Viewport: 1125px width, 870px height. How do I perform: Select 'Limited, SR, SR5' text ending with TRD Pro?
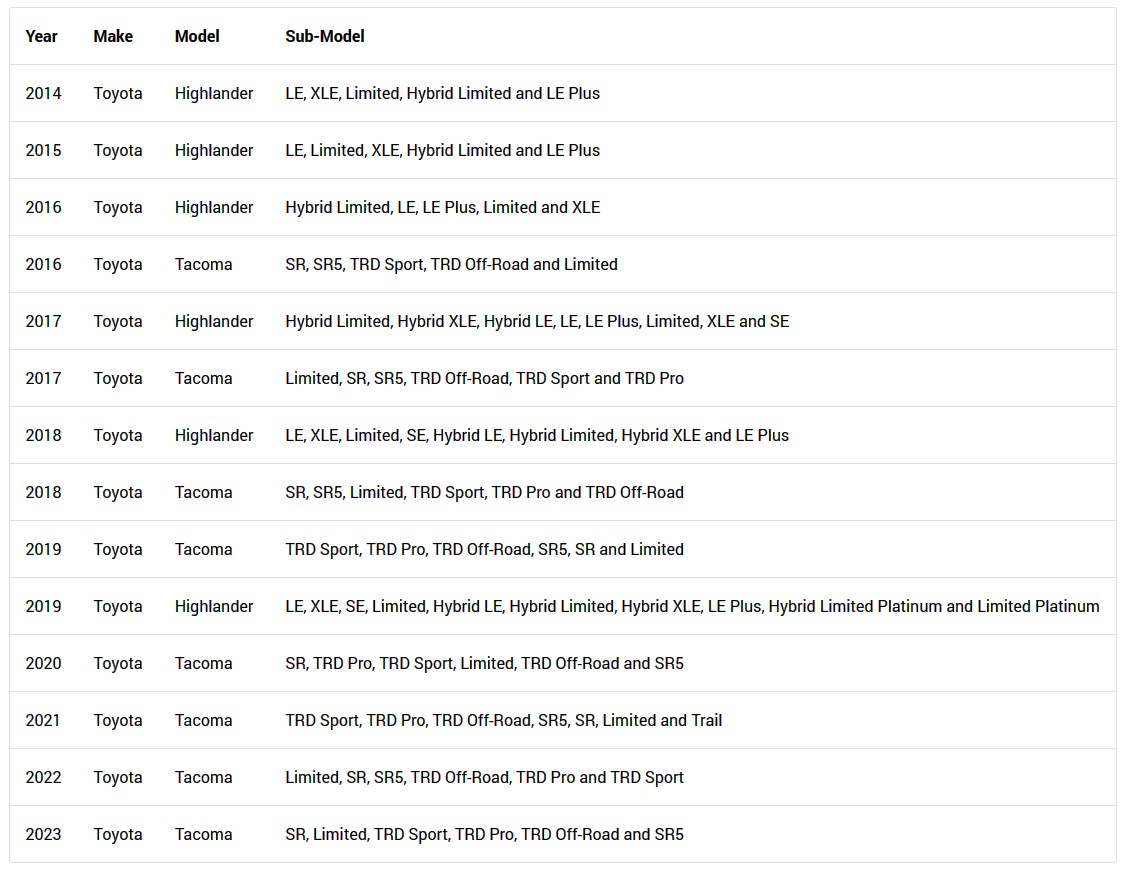coord(484,379)
